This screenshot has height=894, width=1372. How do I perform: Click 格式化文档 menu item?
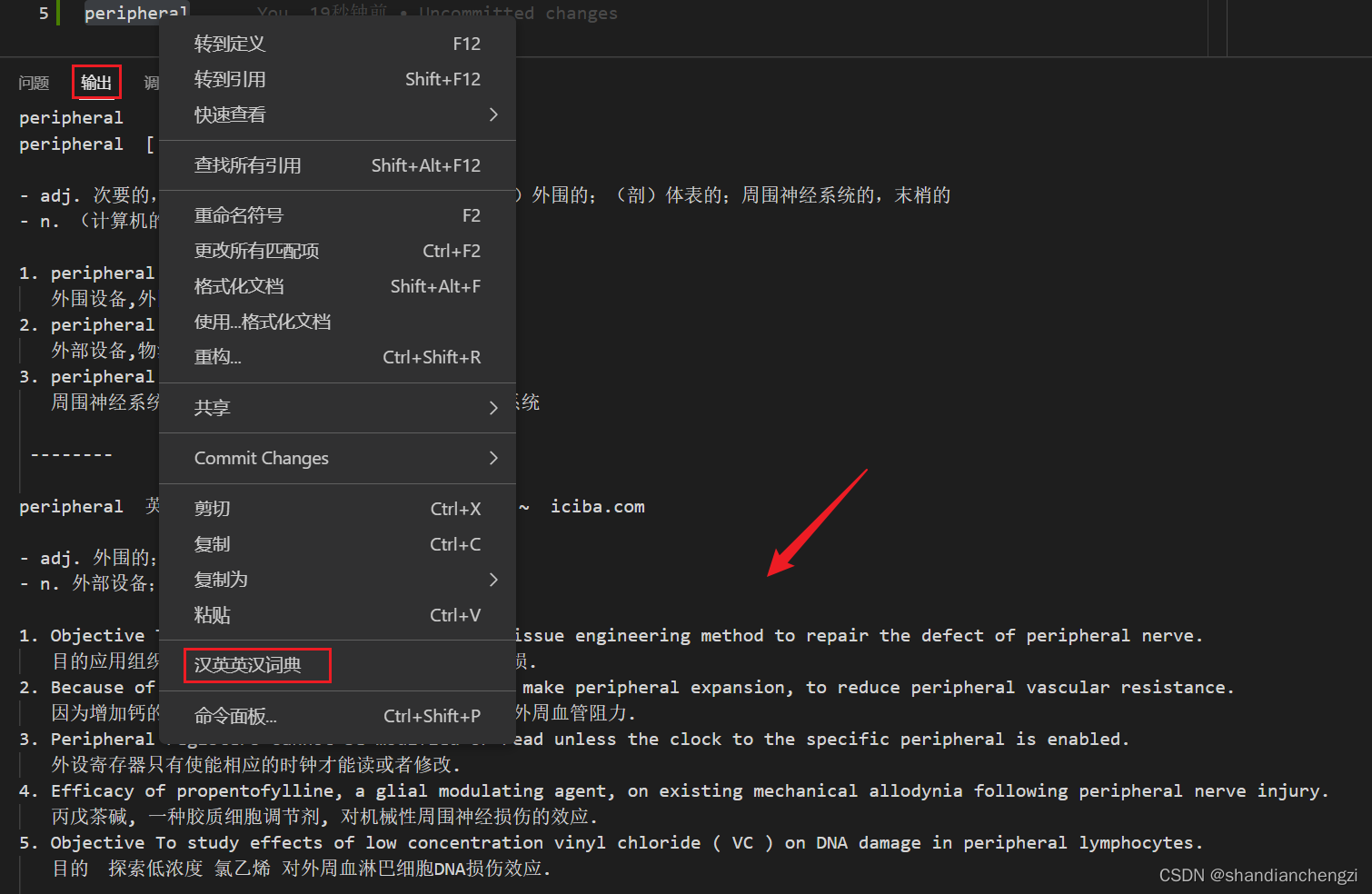pyautogui.click(x=337, y=286)
